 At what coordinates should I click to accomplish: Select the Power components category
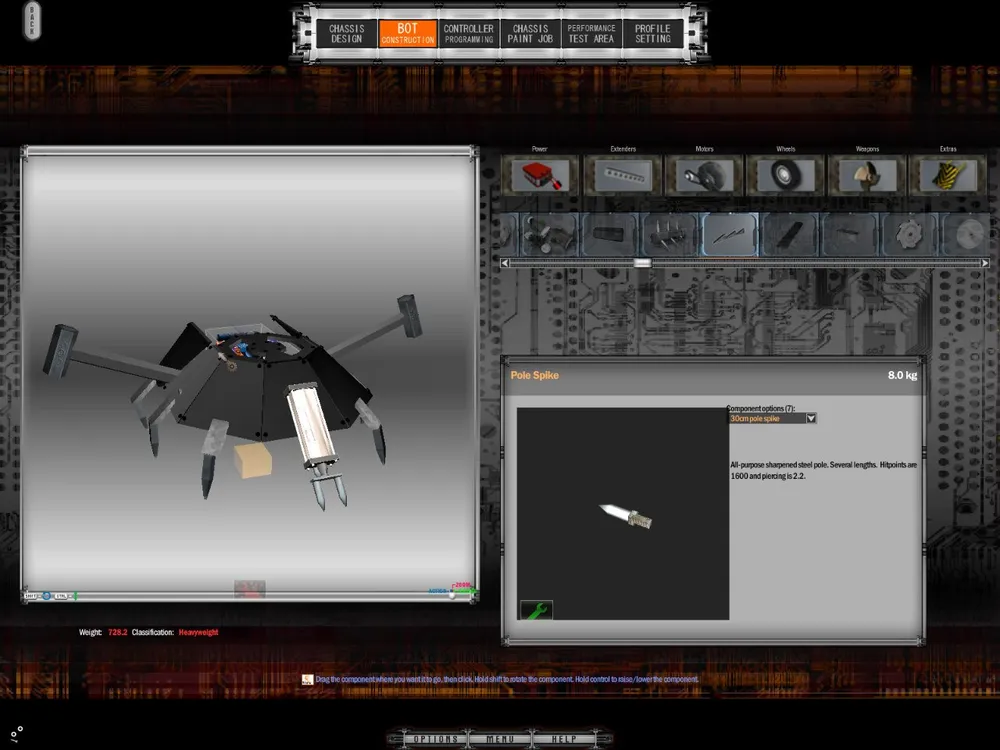pyautogui.click(x=540, y=175)
